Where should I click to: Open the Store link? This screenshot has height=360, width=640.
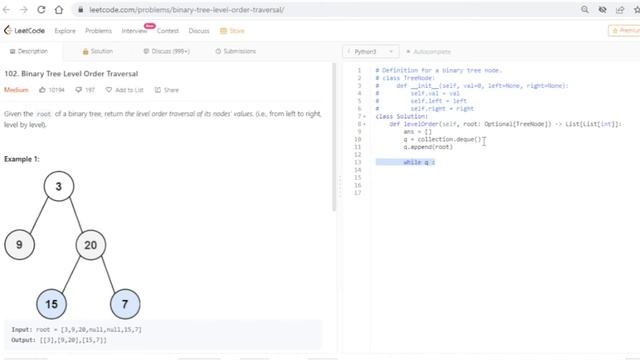[232, 31]
